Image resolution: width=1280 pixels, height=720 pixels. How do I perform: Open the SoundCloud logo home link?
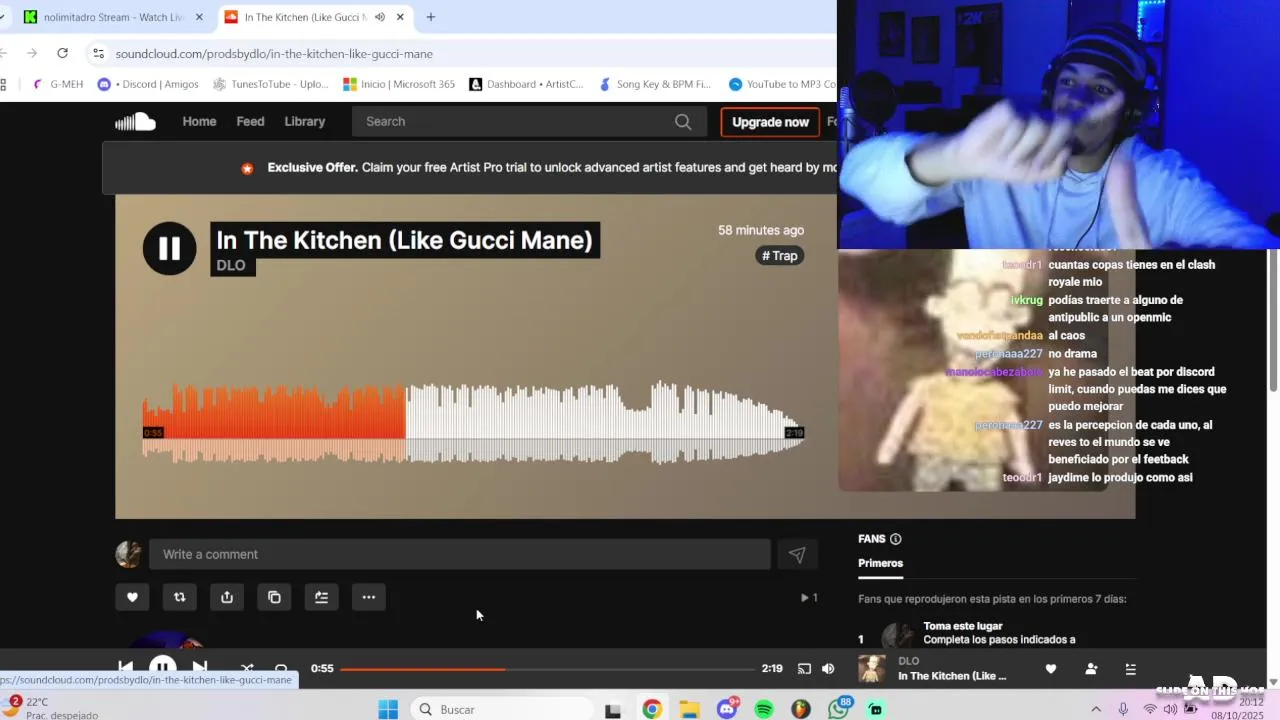coord(135,122)
